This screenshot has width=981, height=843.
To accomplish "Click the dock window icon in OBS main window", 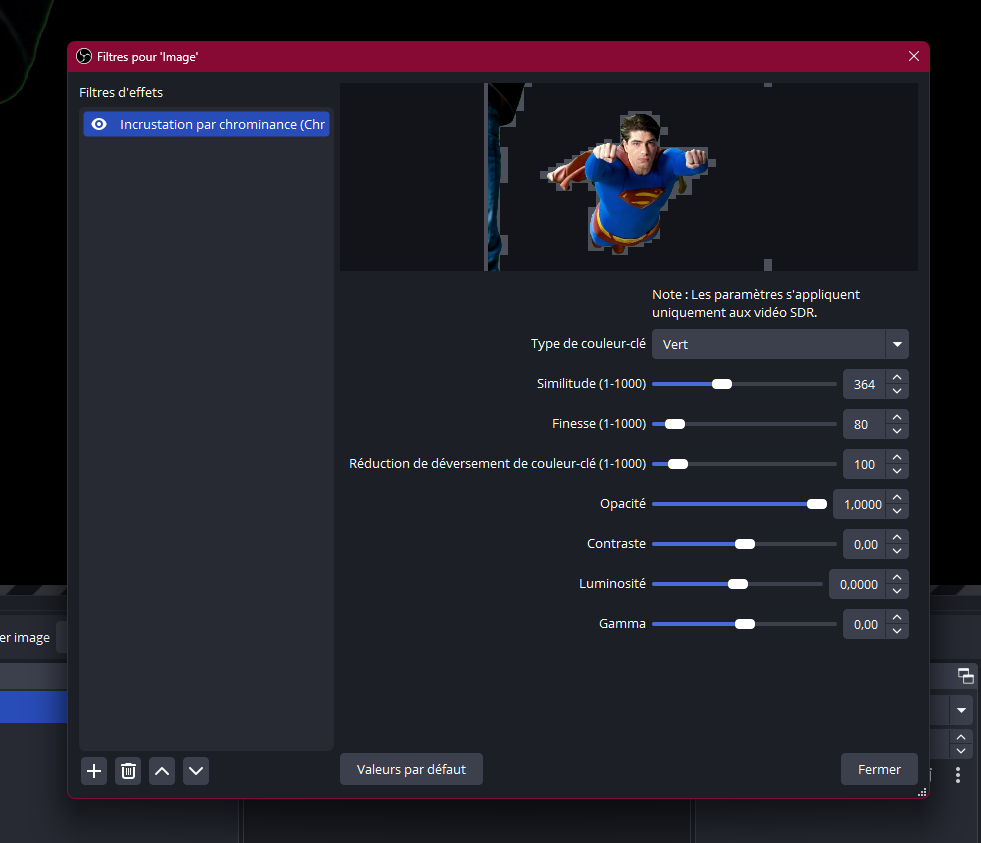I will [965, 676].
